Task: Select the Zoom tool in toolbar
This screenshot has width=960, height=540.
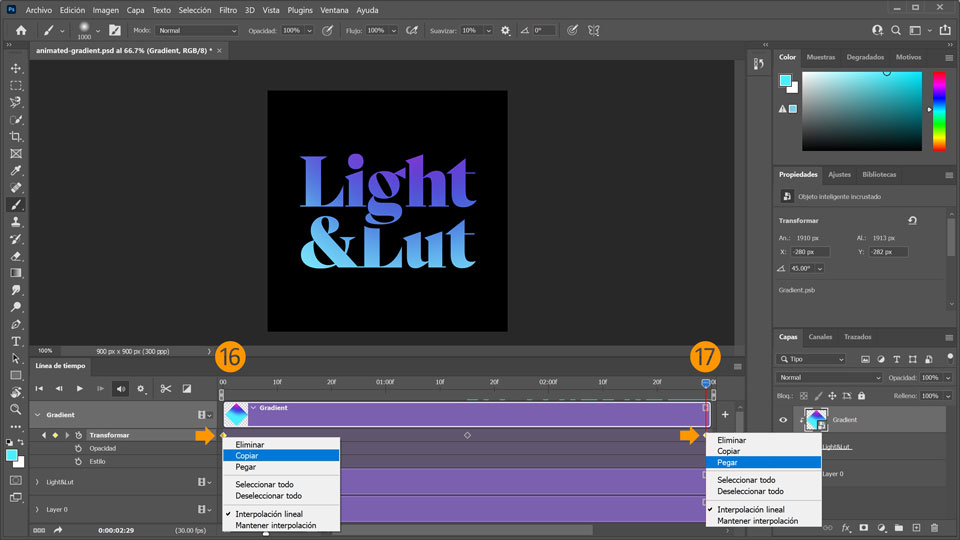Action: (x=16, y=409)
